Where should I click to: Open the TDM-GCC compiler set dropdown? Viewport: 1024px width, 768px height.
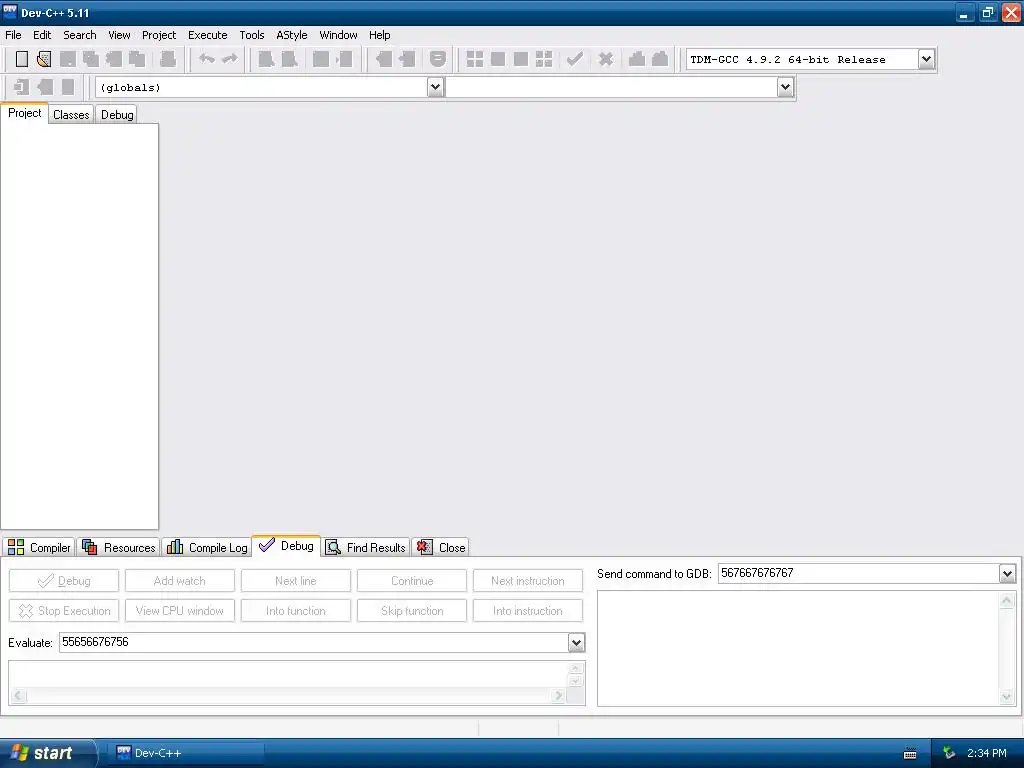pyautogui.click(x=926, y=59)
